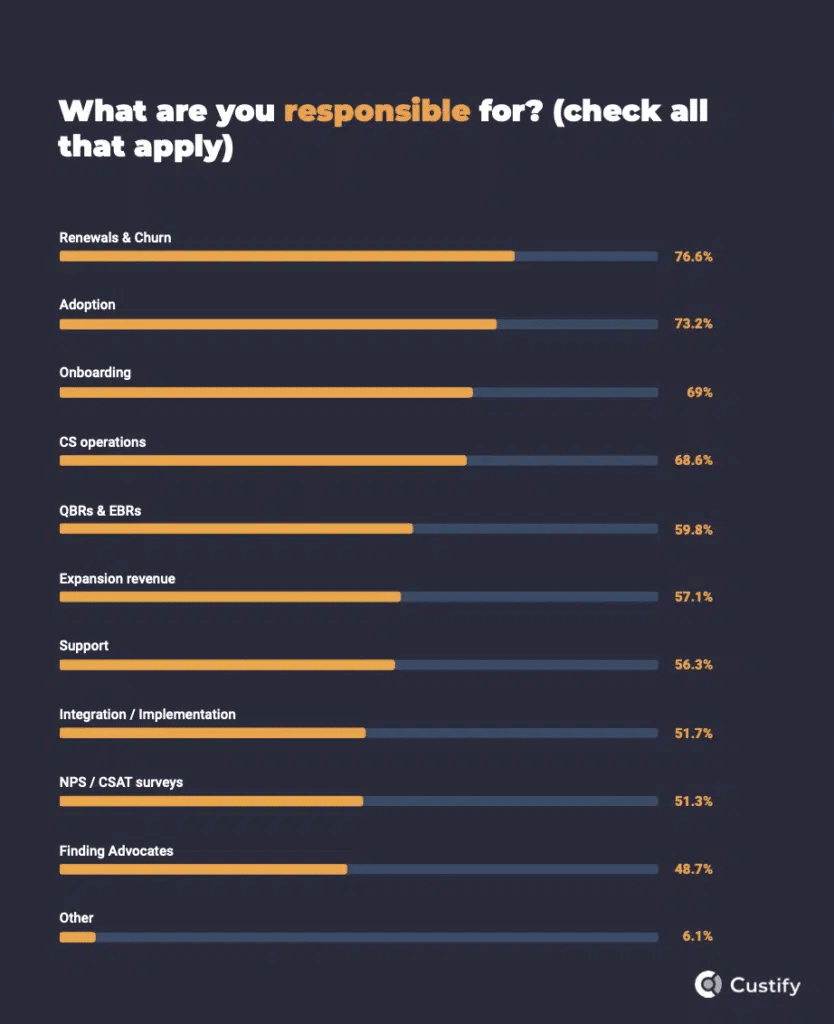The width and height of the screenshot is (834, 1024).
Task: Click the Renewals & Churn label
Action: tap(115, 238)
